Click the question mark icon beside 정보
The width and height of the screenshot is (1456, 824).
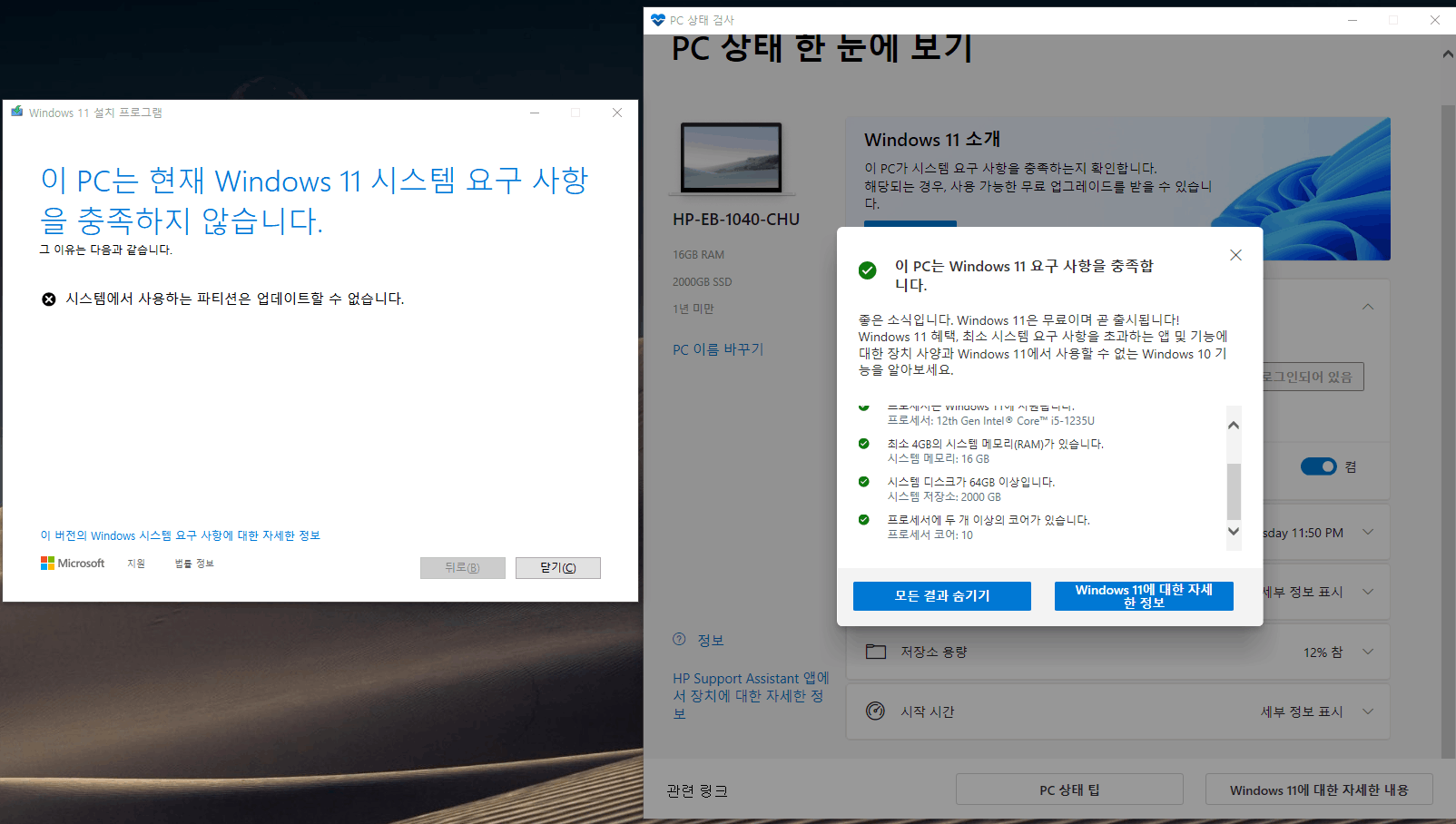coord(680,639)
